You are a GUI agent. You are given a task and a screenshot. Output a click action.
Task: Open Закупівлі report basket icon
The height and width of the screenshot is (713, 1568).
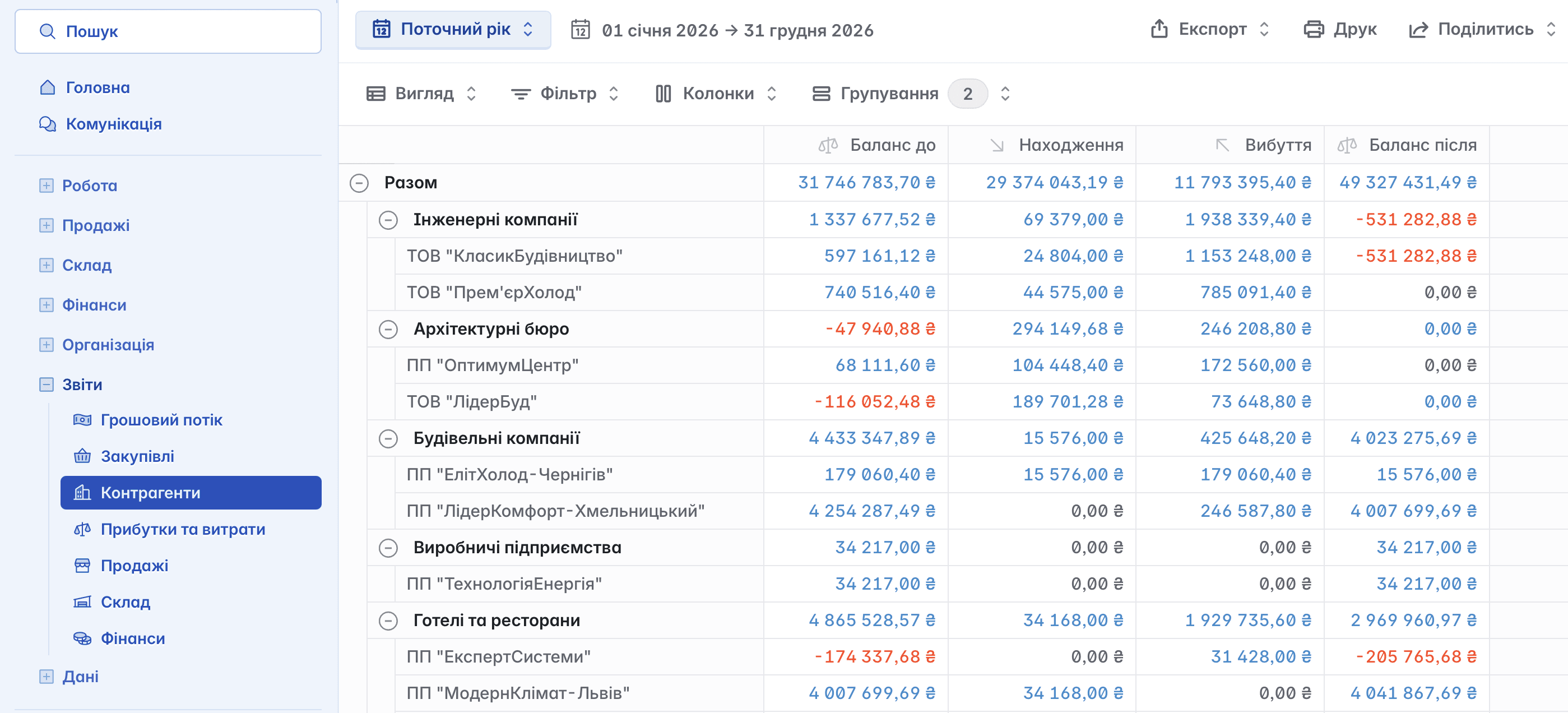pyautogui.click(x=82, y=456)
